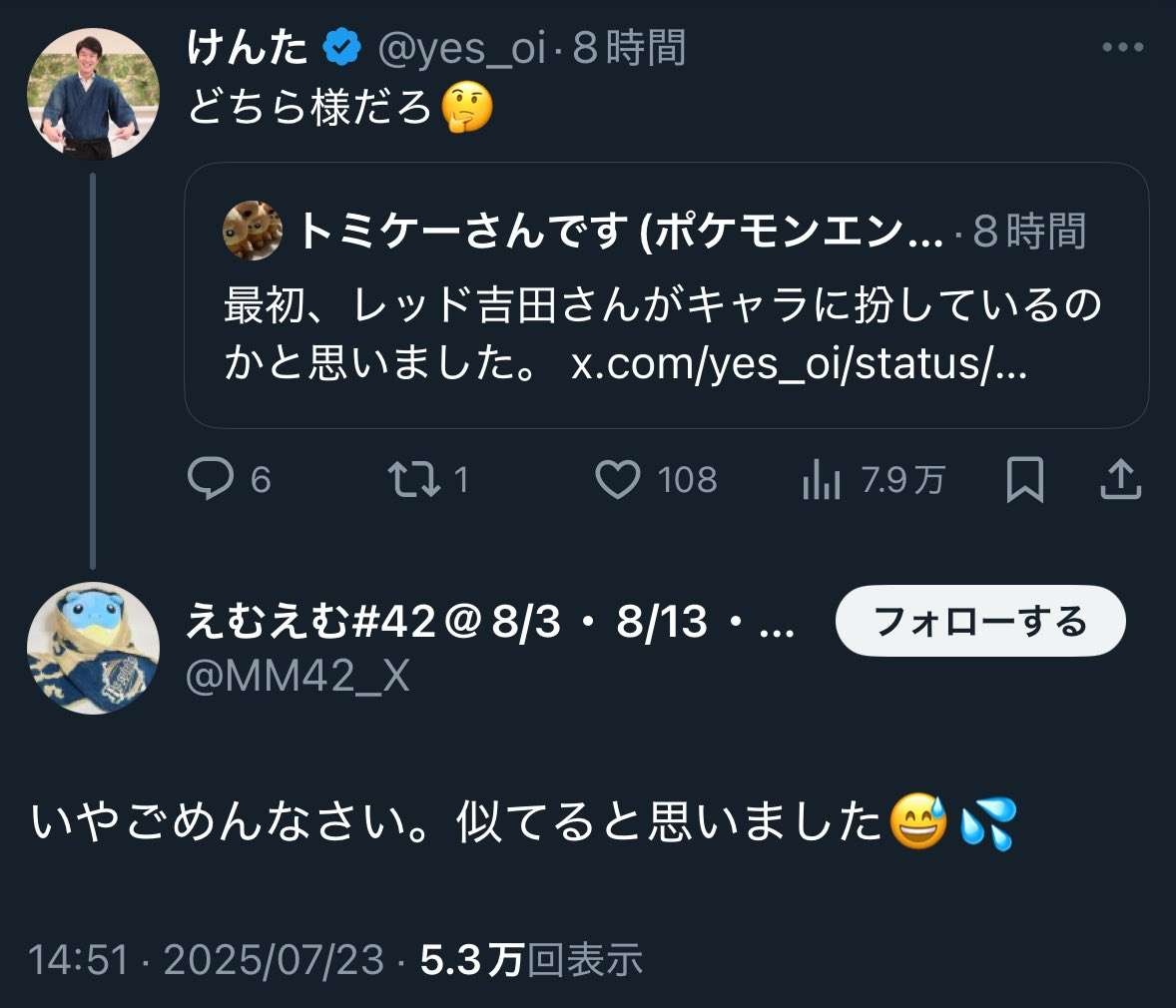Click the @MM42_X handle

[x=297, y=677]
